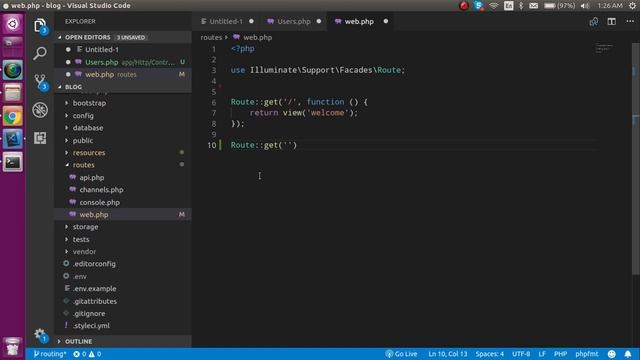Expand the vendor folder
This screenshot has width=640, height=360.
pyautogui.click(x=123, y=251)
